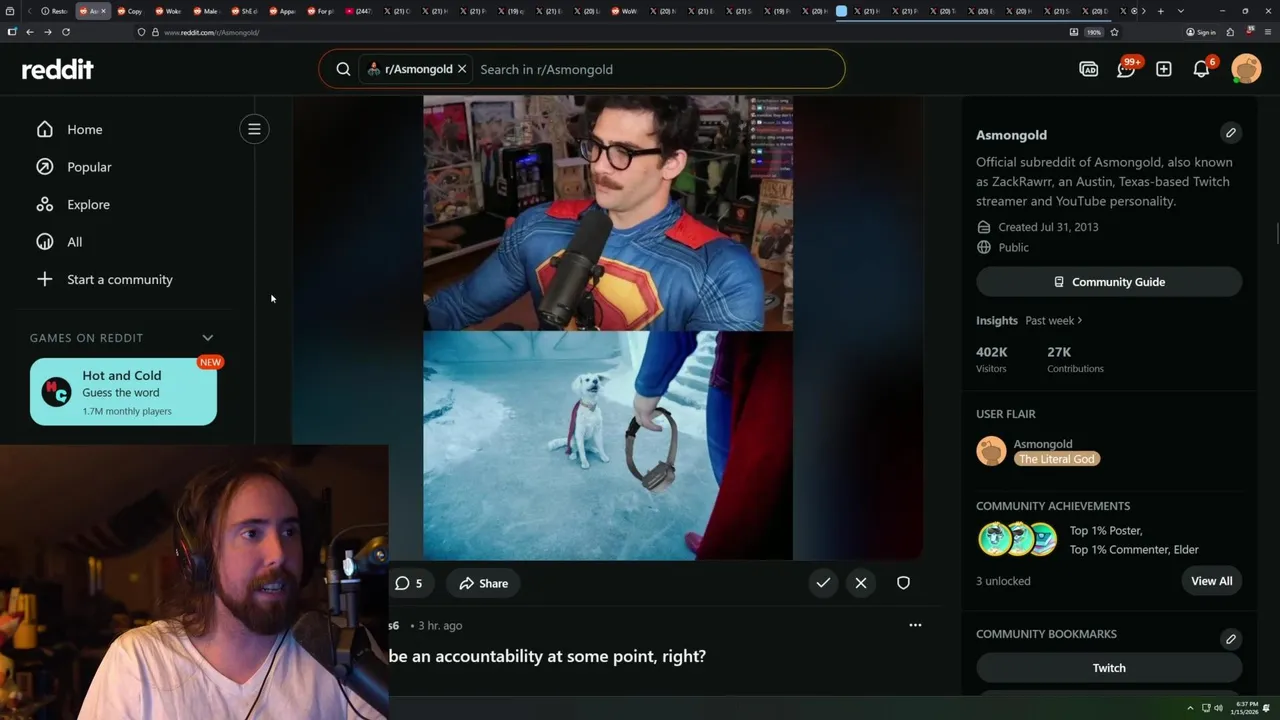Open volume control in system tray
The image size is (1280, 720).
pos(1219,708)
